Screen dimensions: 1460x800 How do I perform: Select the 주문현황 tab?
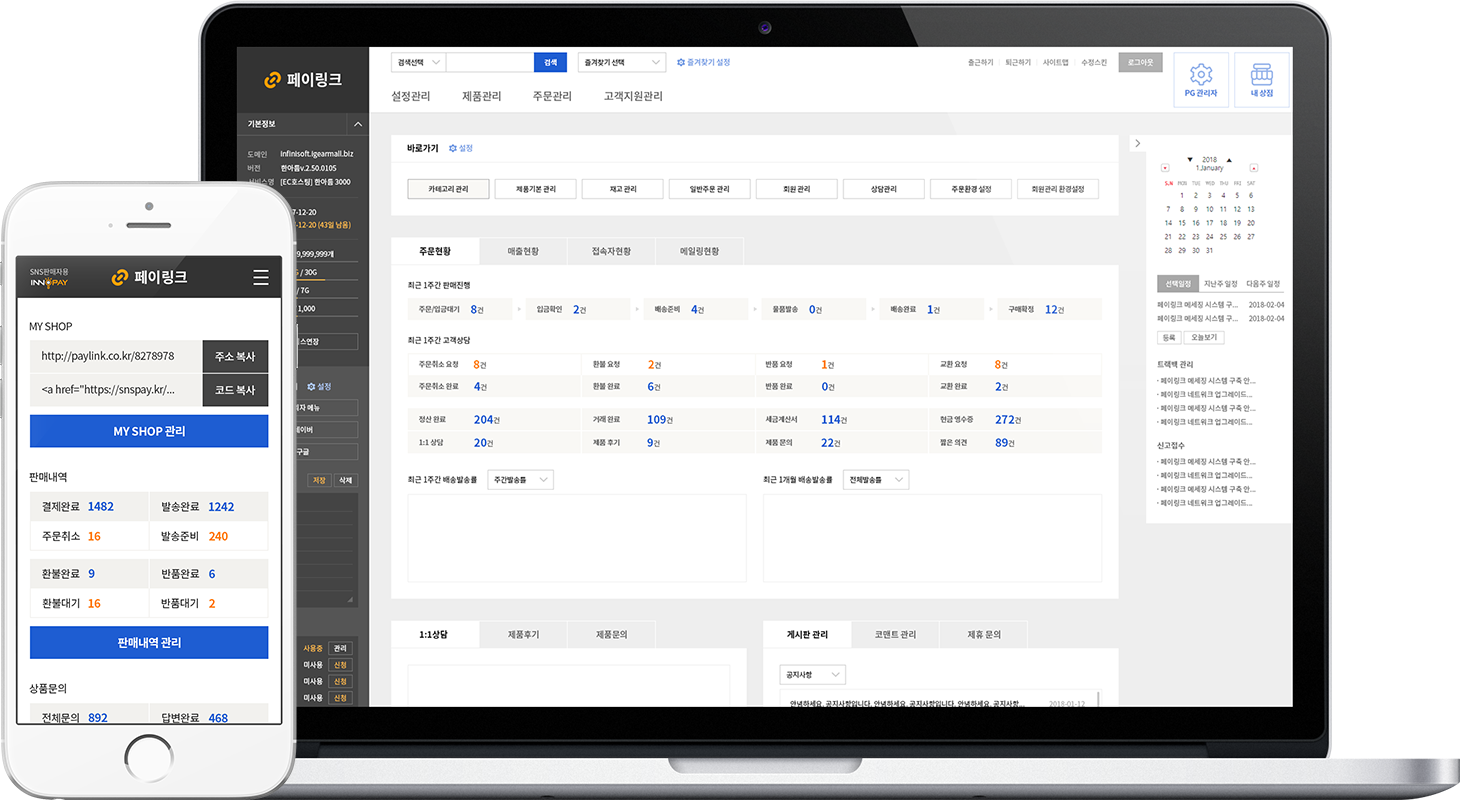435,251
